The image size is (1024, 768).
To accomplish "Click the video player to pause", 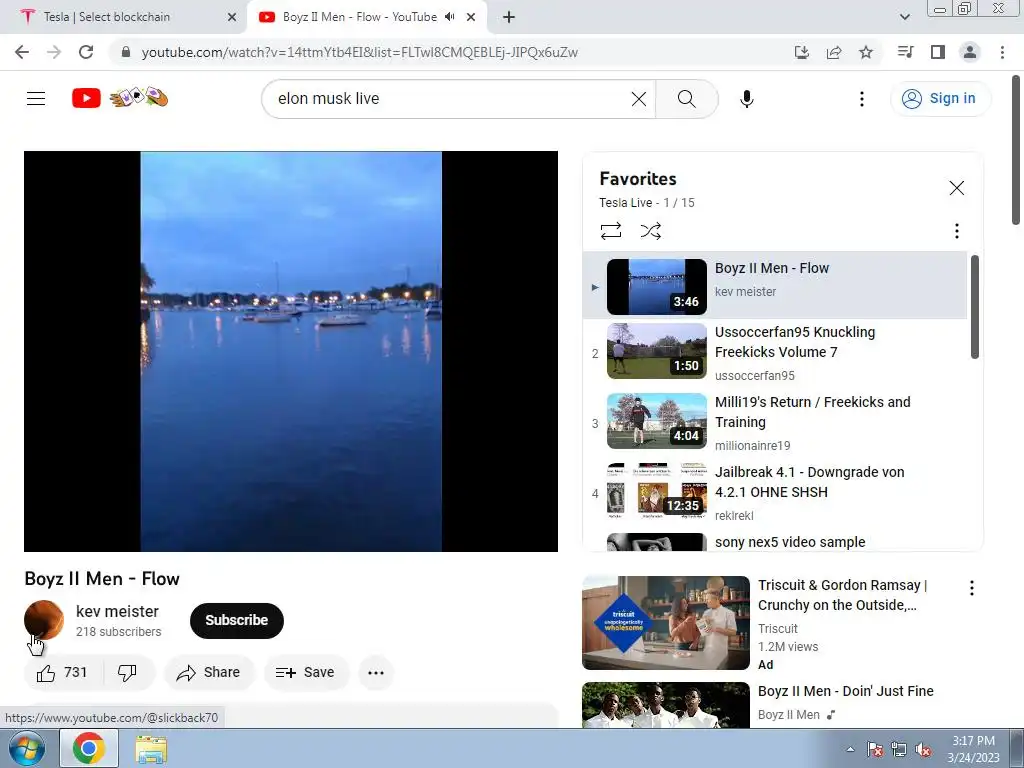I will [291, 351].
